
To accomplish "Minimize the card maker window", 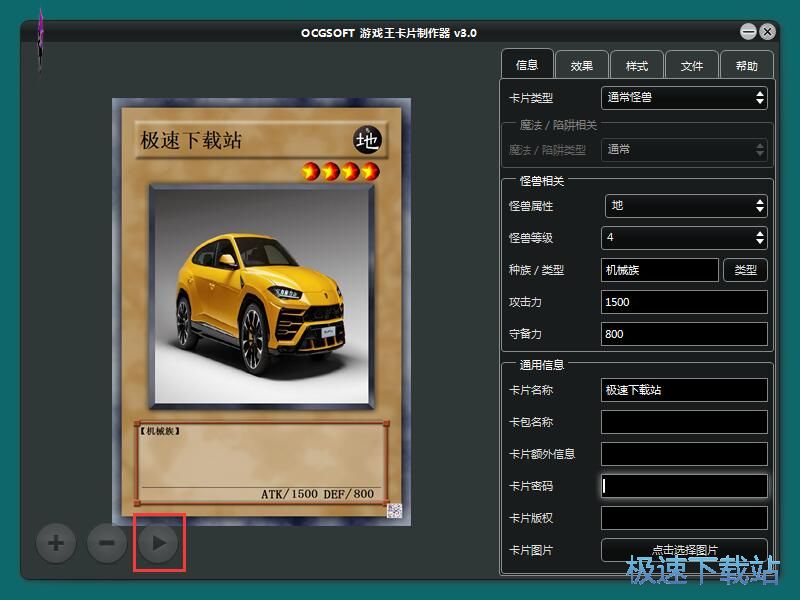I will tap(748, 32).
